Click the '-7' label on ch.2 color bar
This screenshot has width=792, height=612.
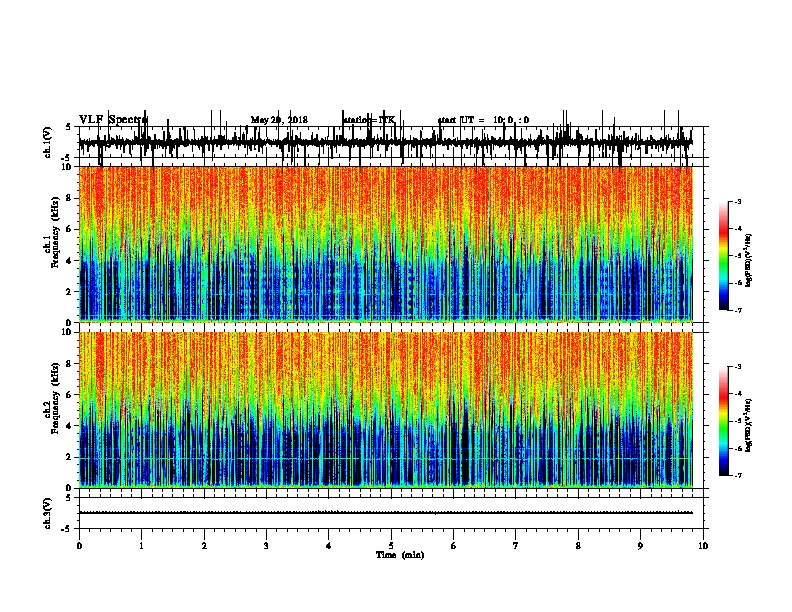click(738, 475)
